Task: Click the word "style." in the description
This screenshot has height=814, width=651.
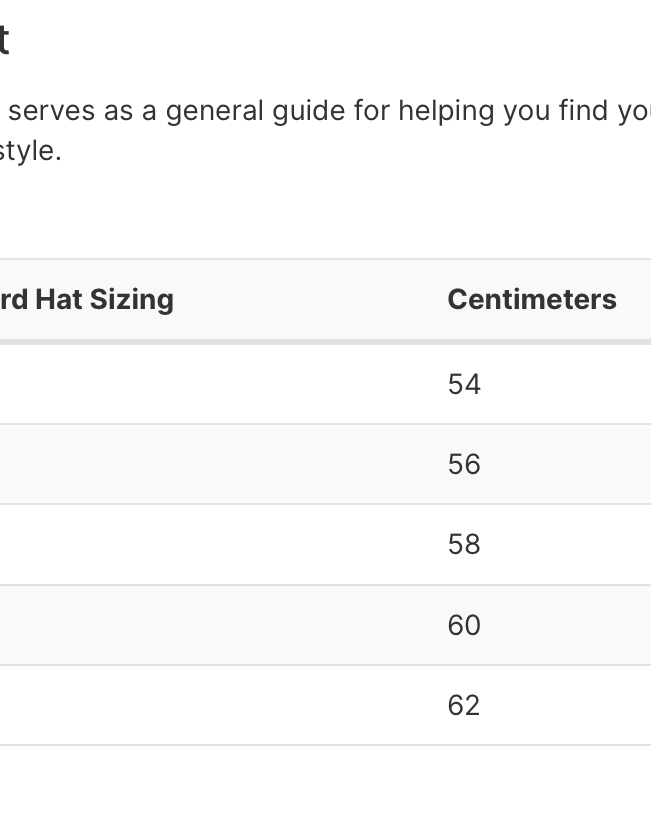Action: (30, 155)
